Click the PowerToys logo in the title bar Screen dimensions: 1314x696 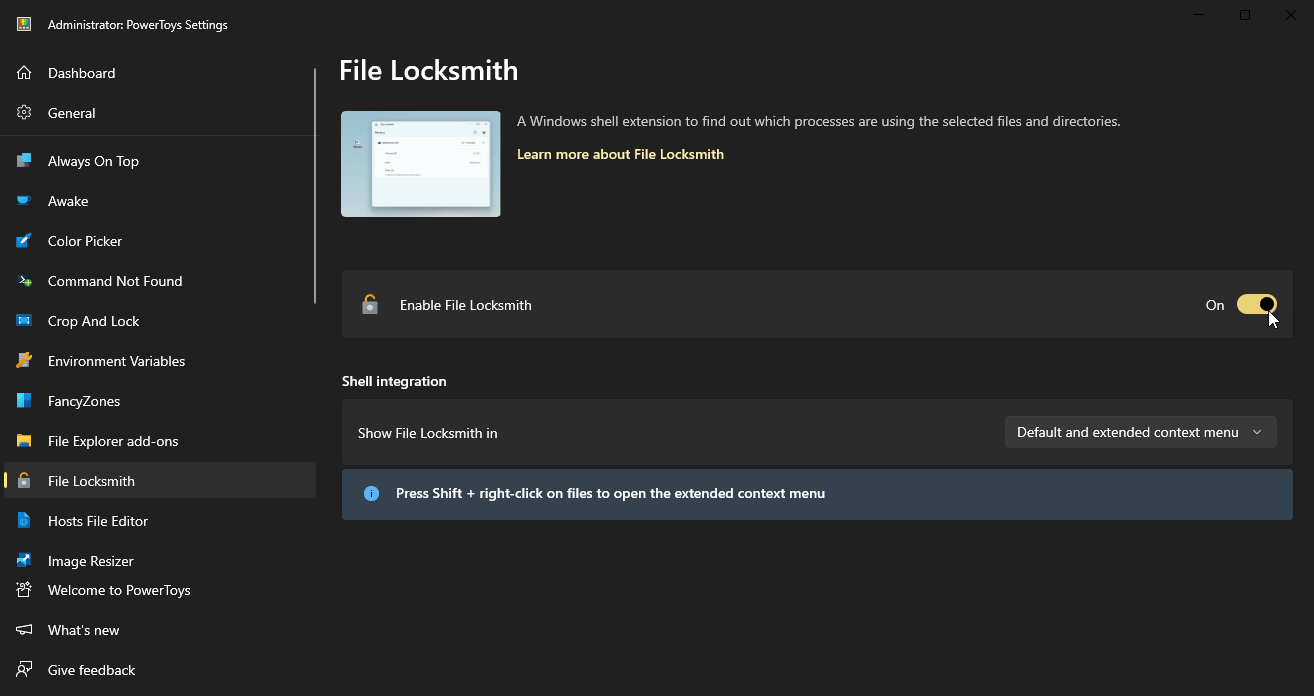pyautogui.click(x=24, y=25)
